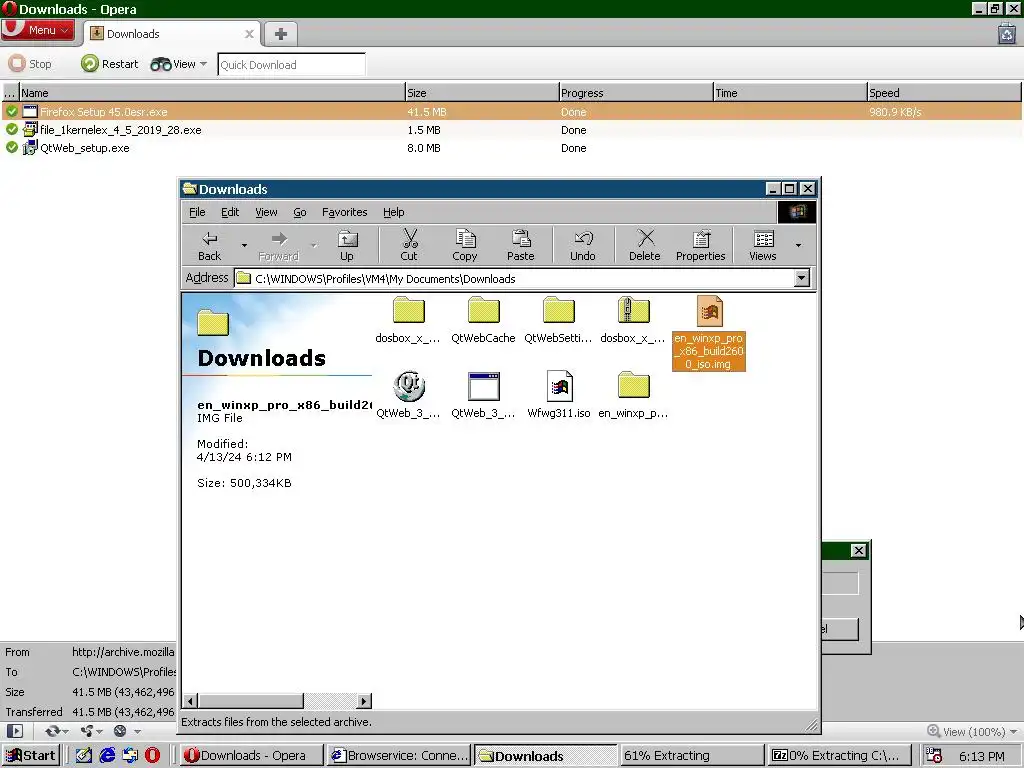1024x768 pixels.
Task: Sort downloads by the Speed column
Action: 944,93
